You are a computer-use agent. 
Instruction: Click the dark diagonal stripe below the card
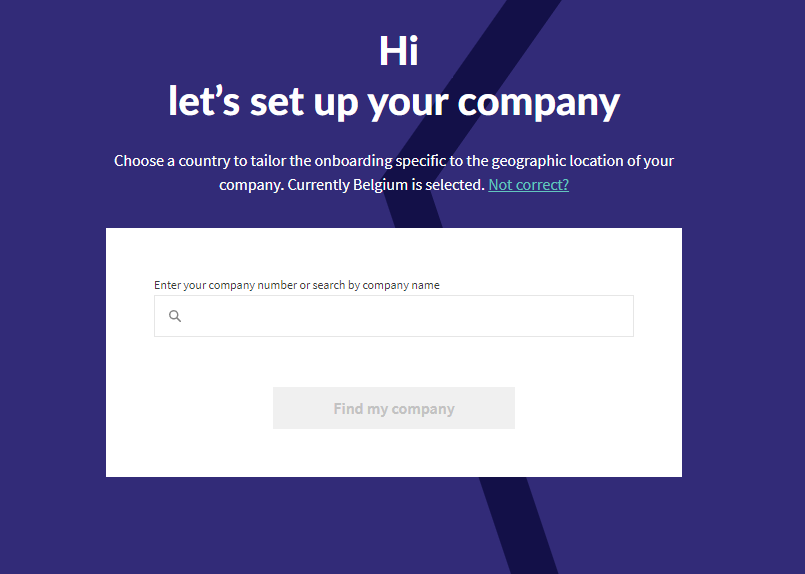(x=519, y=524)
